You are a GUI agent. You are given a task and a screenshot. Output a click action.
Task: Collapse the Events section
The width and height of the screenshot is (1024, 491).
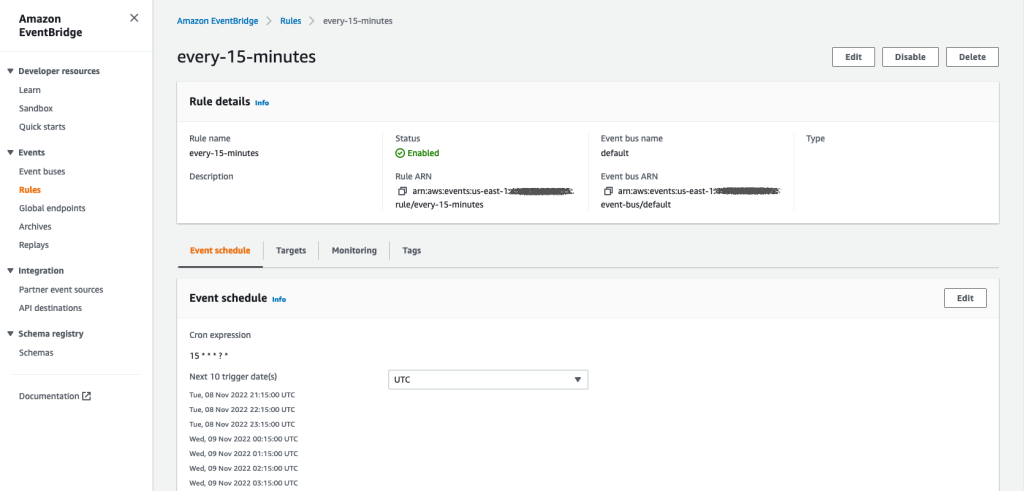click(x=10, y=153)
